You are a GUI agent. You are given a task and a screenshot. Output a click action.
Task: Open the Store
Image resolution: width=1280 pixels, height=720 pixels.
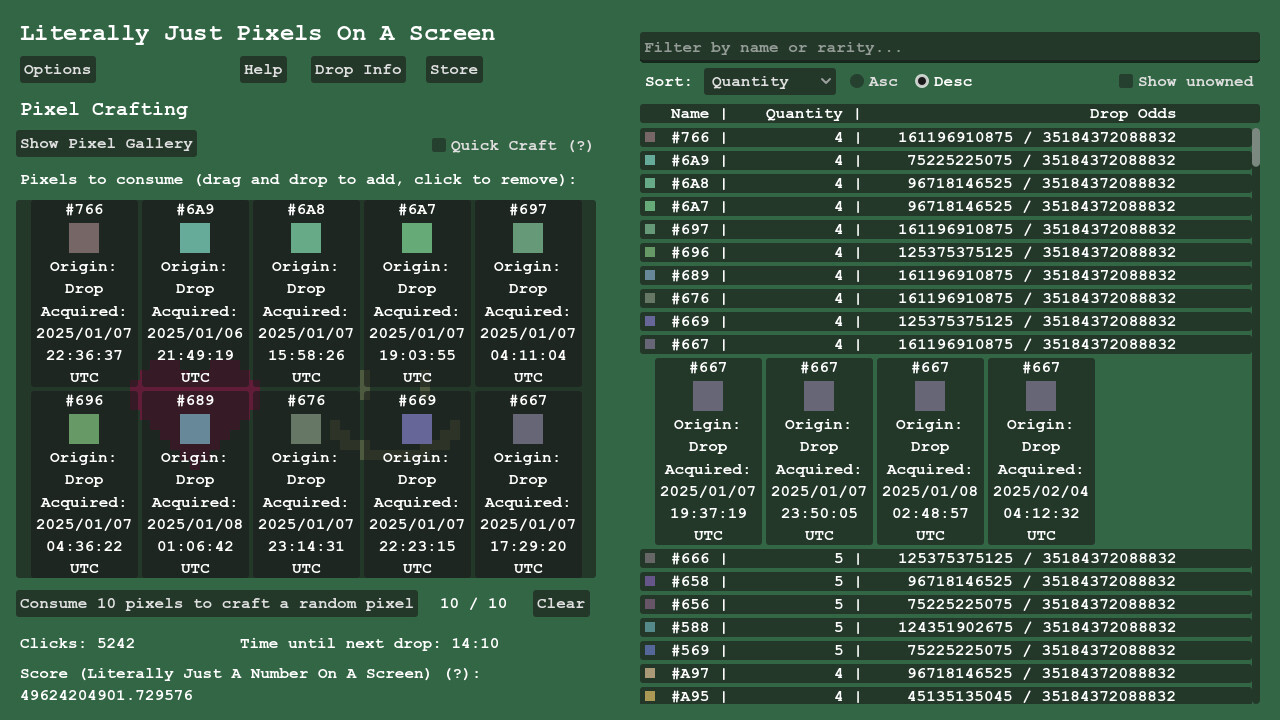pyautogui.click(x=454, y=69)
